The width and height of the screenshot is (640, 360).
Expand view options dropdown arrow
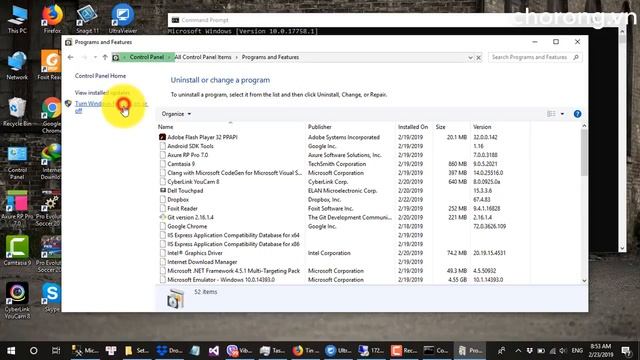(x=562, y=114)
